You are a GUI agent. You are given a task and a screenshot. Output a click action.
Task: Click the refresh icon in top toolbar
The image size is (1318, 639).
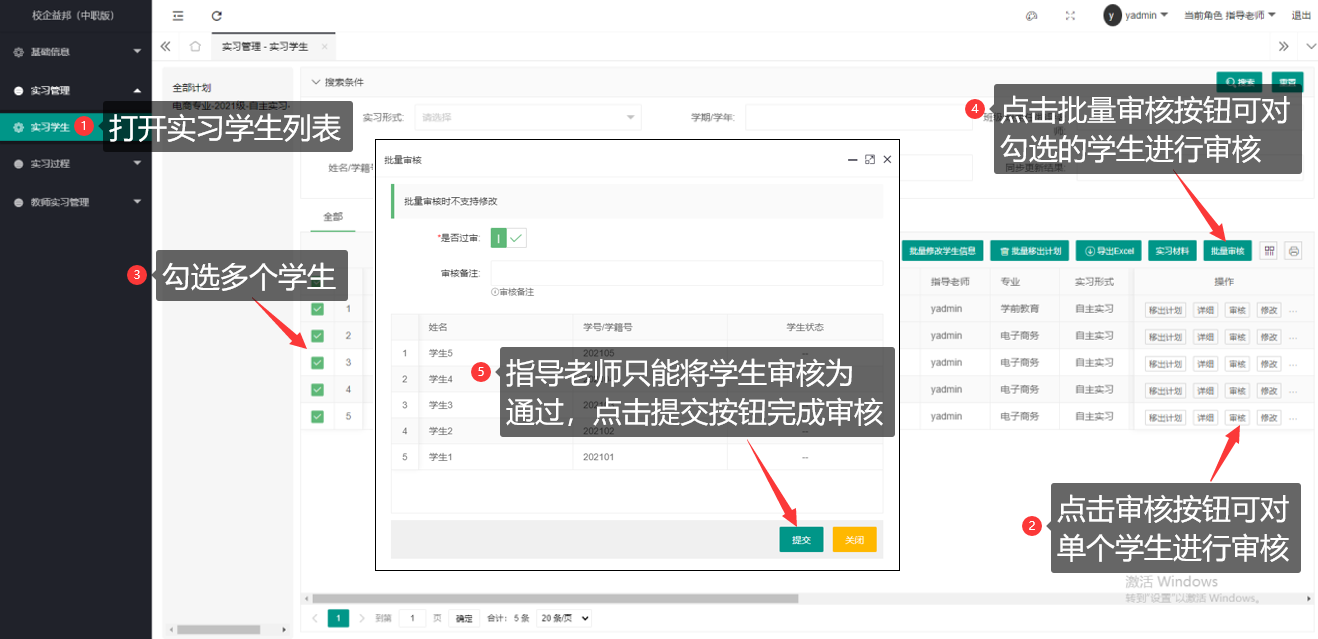217,16
